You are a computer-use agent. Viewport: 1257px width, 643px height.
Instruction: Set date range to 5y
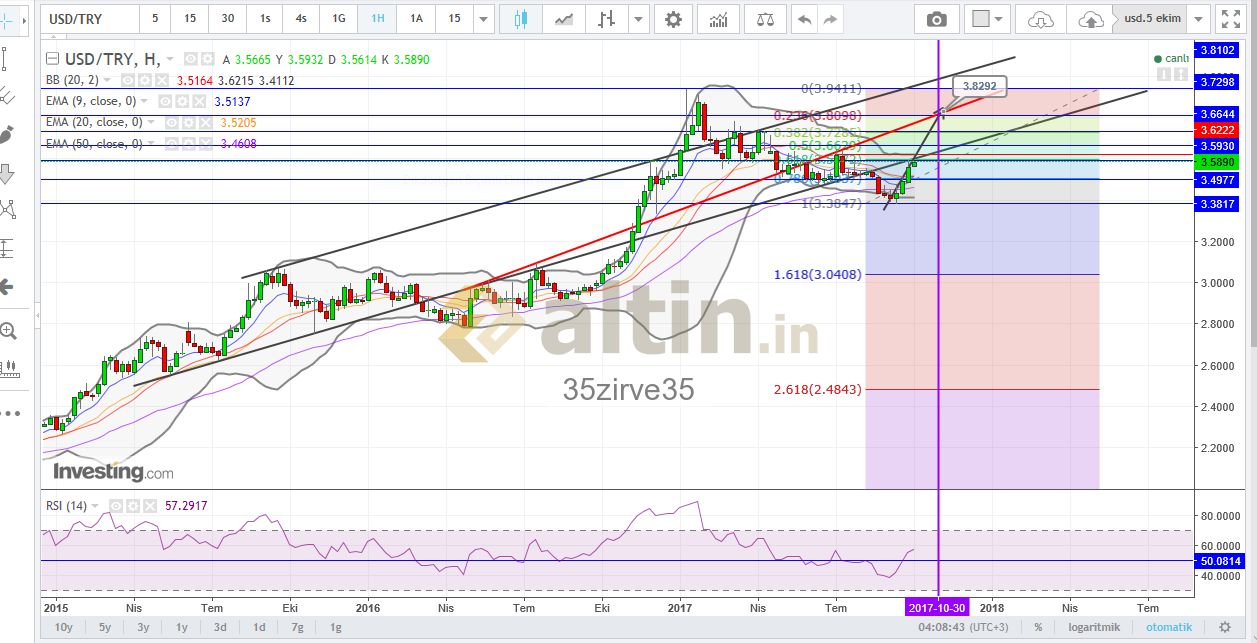[105, 627]
